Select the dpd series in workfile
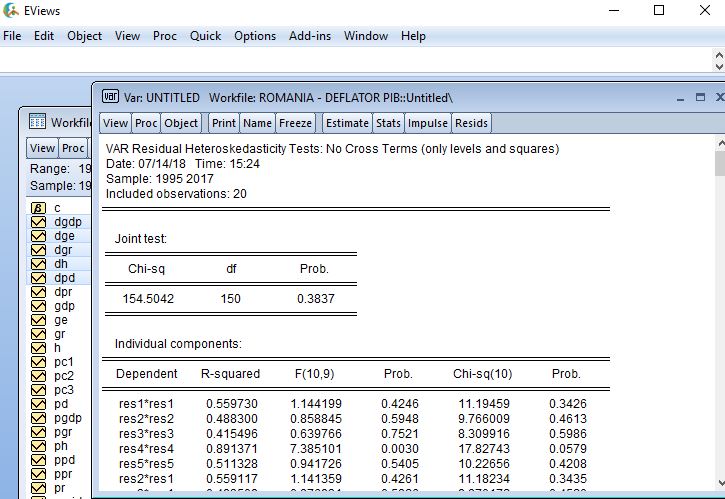 [x=63, y=278]
